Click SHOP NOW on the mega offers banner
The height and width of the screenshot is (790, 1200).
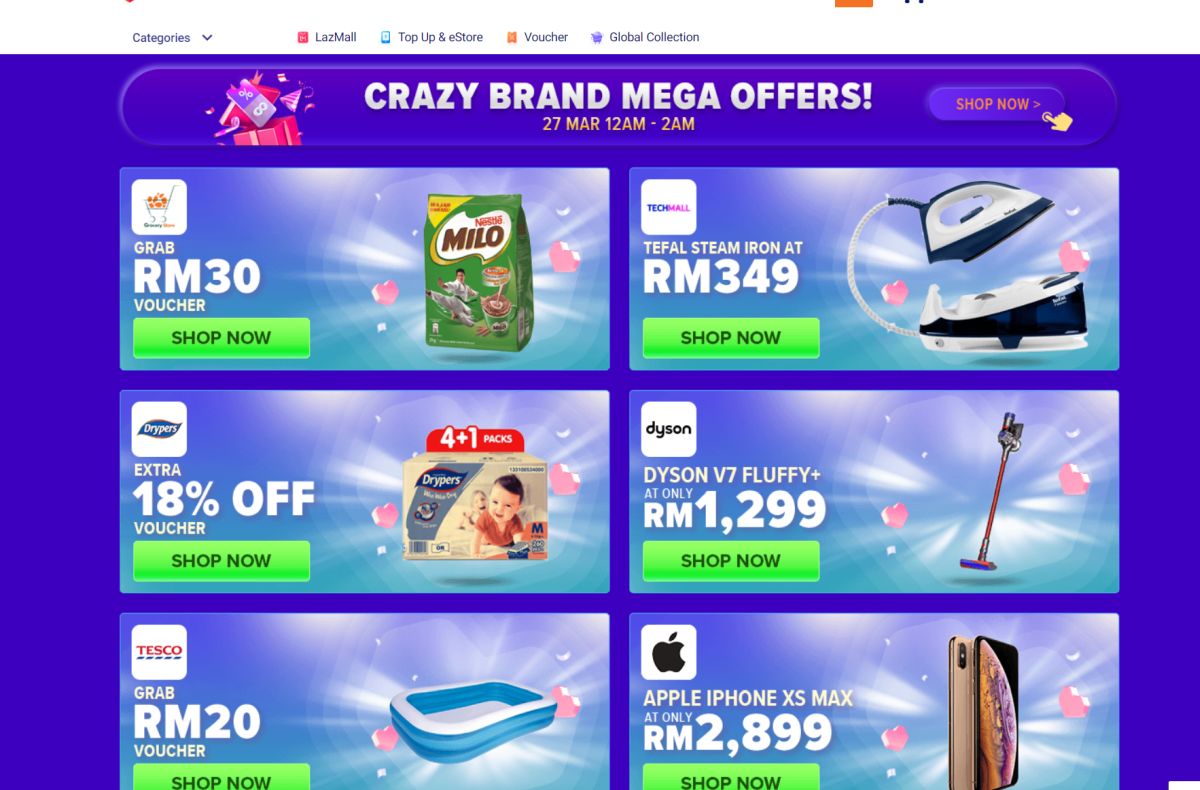pyautogui.click(x=997, y=104)
